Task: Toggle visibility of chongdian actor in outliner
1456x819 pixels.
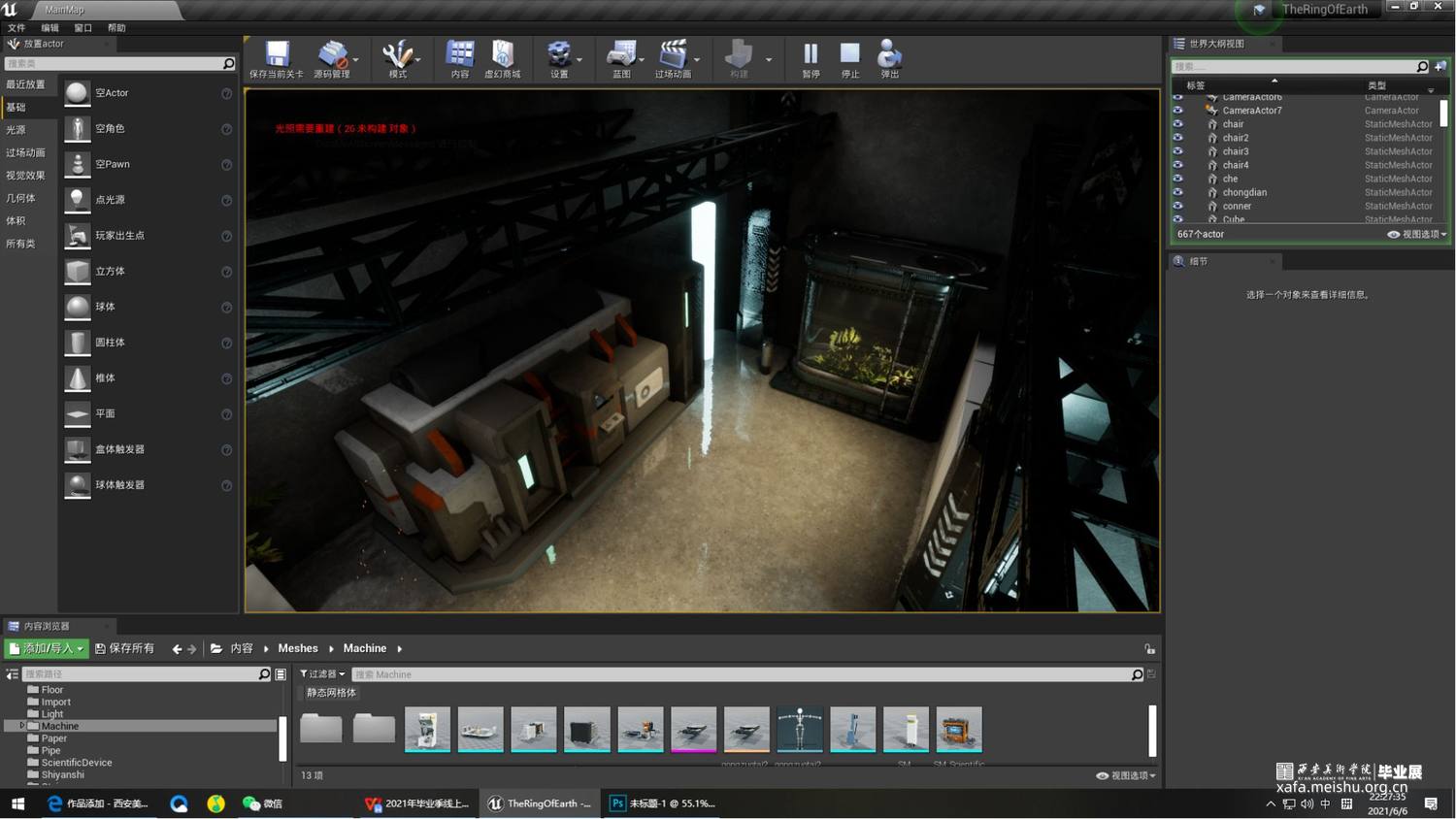Action: (1177, 192)
